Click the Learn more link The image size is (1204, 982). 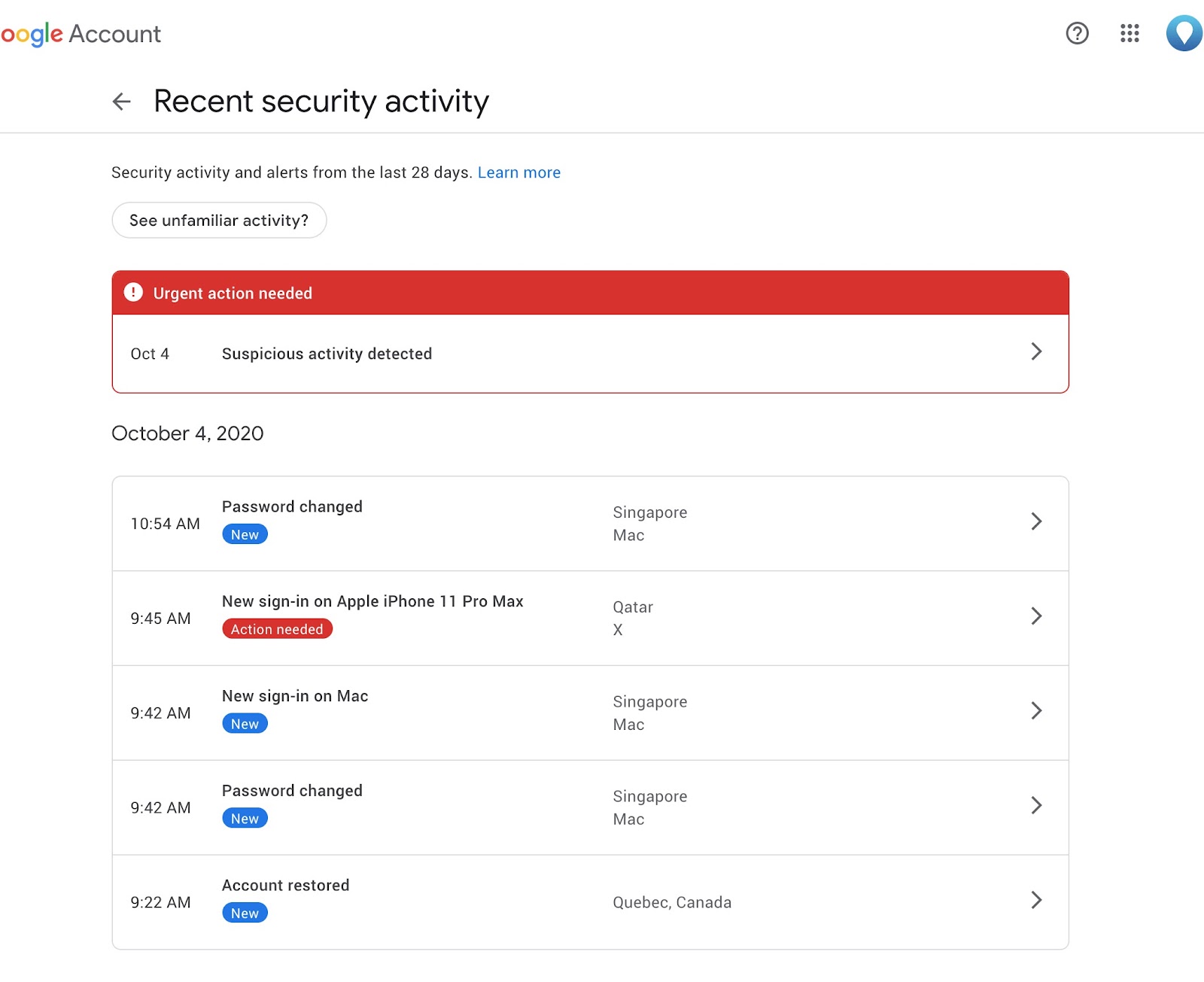pos(519,172)
